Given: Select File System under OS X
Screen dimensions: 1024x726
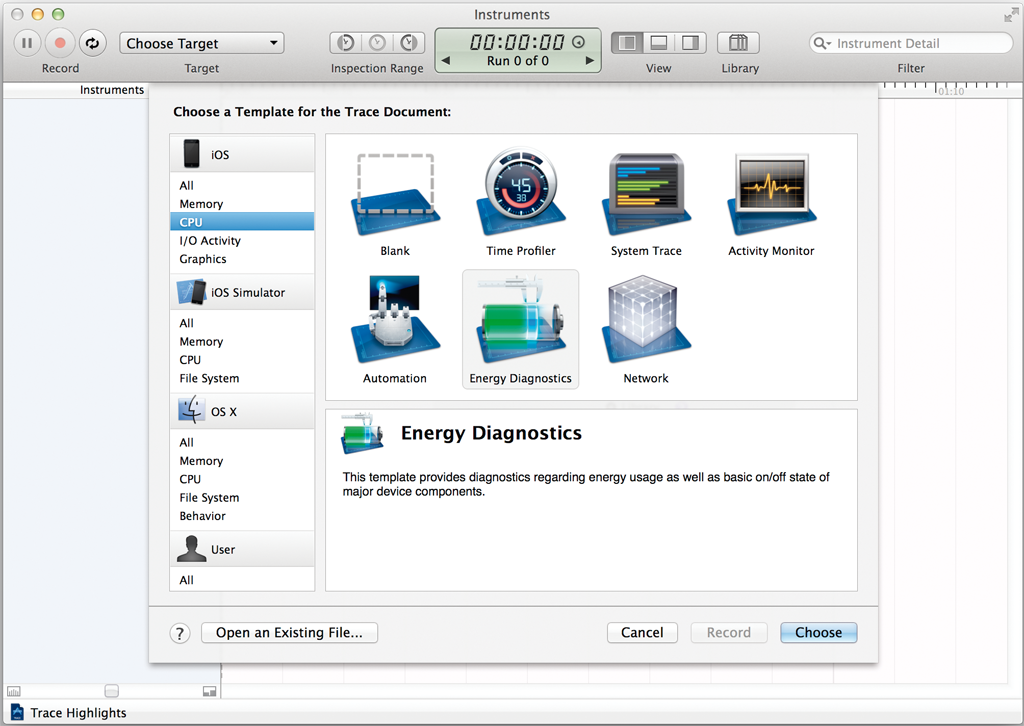Looking at the screenshot, I should point(242,497).
